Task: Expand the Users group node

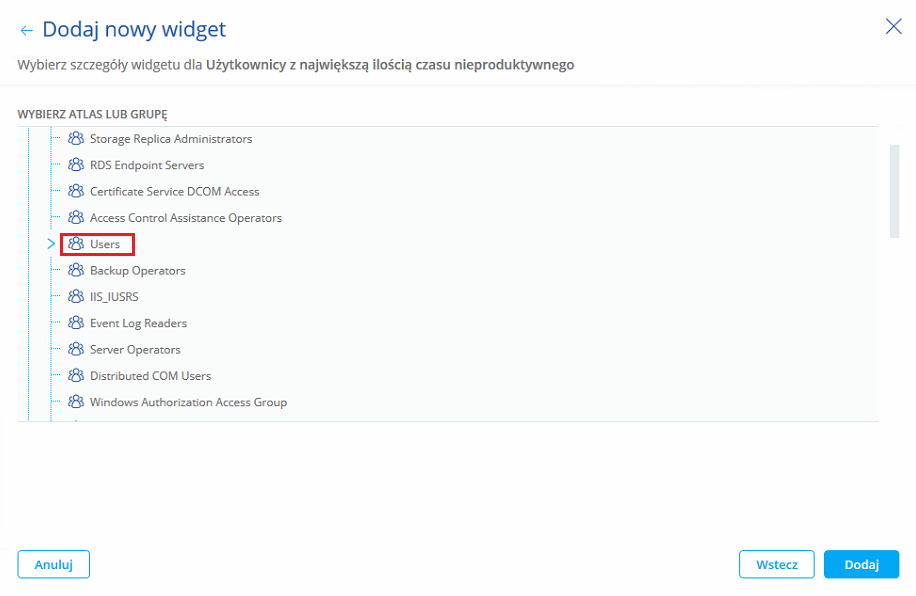Action: pyautogui.click(x=51, y=244)
